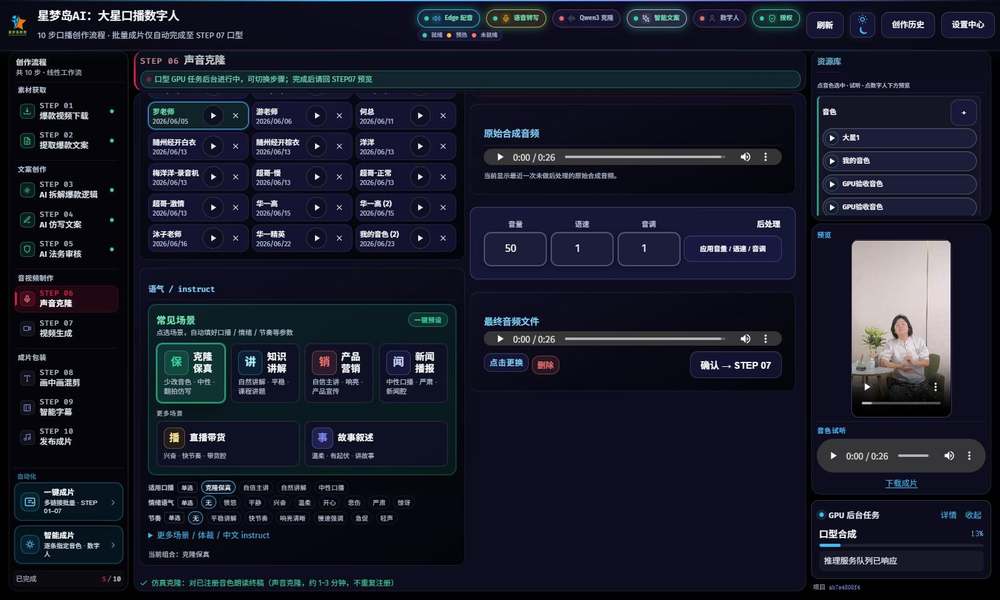The height and width of the screenshot is (600, 1000).
Task: Select the 克隆保真 applicable-style chip
Action: click(218, 488)
